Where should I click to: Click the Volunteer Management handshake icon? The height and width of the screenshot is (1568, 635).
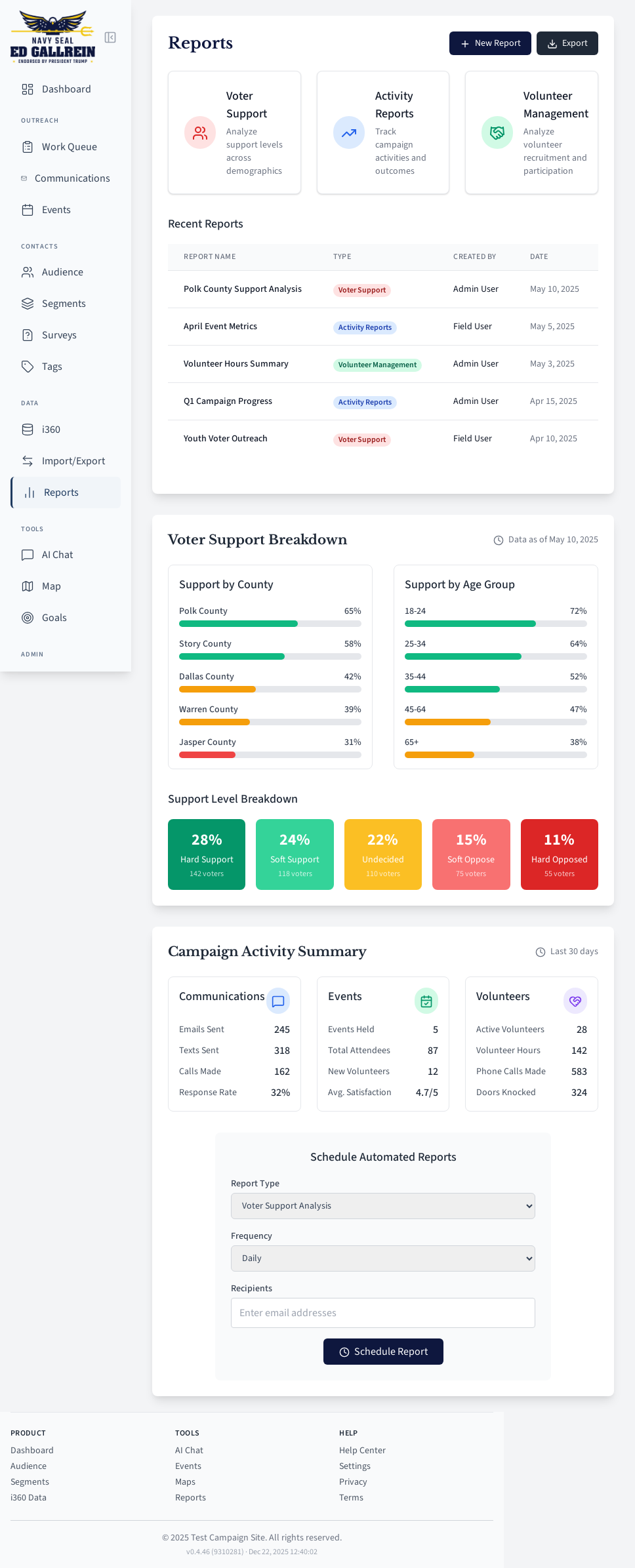(x=497, y=133)
